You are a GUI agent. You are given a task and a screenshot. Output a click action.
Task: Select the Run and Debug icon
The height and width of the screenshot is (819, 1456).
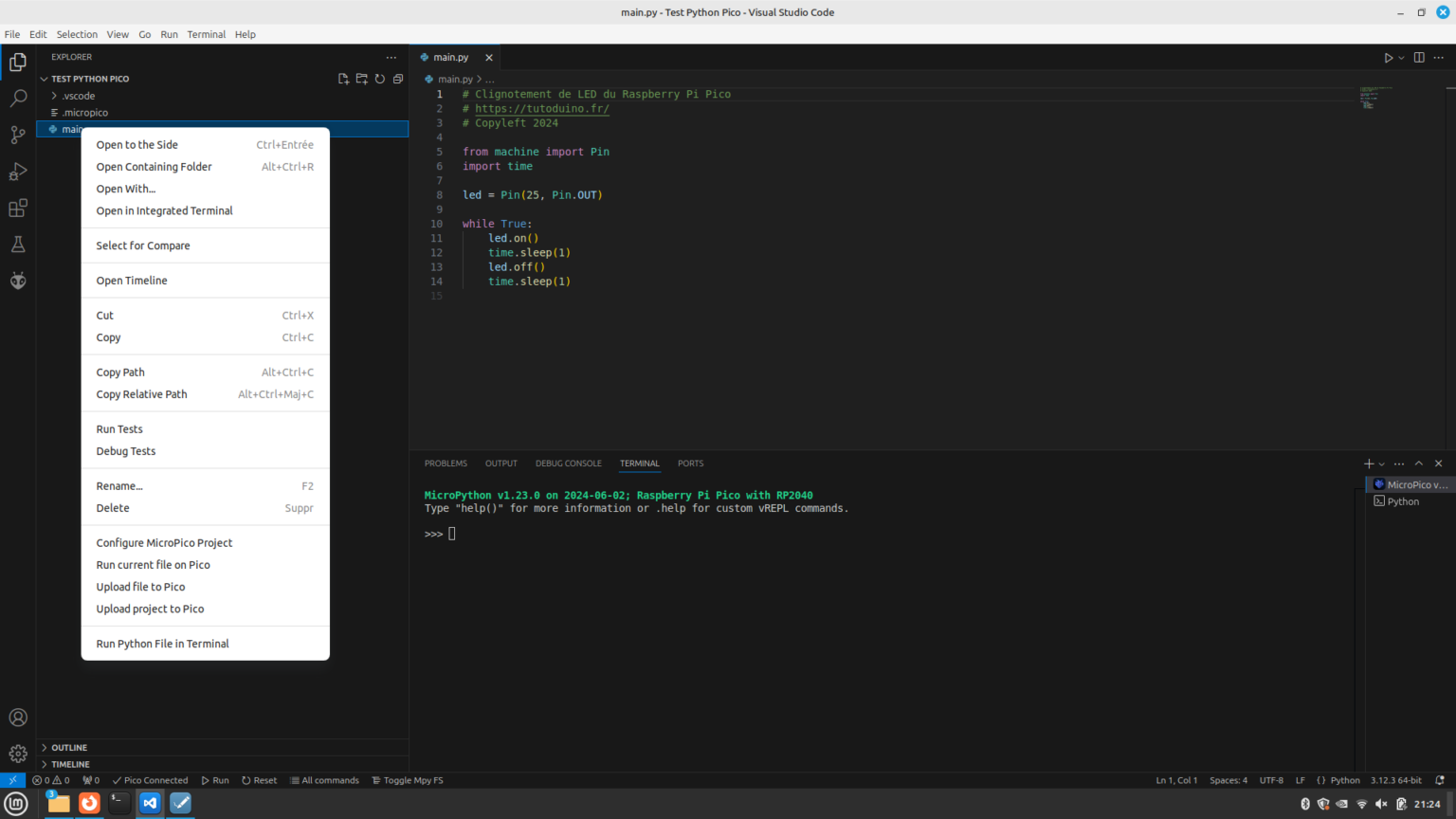coord(17,171)
